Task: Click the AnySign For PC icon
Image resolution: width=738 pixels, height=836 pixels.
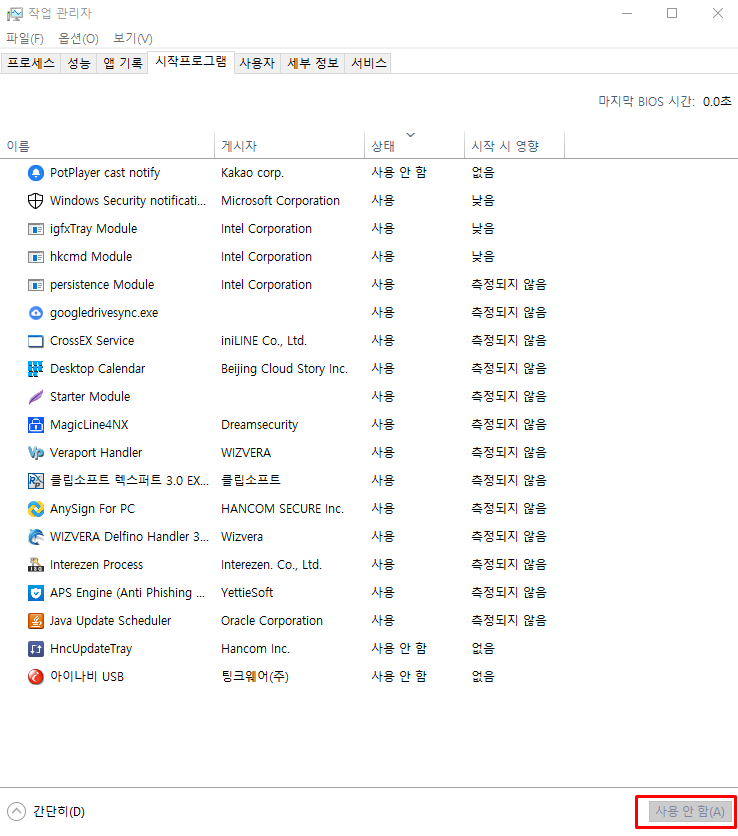Action: pos(36,509)
